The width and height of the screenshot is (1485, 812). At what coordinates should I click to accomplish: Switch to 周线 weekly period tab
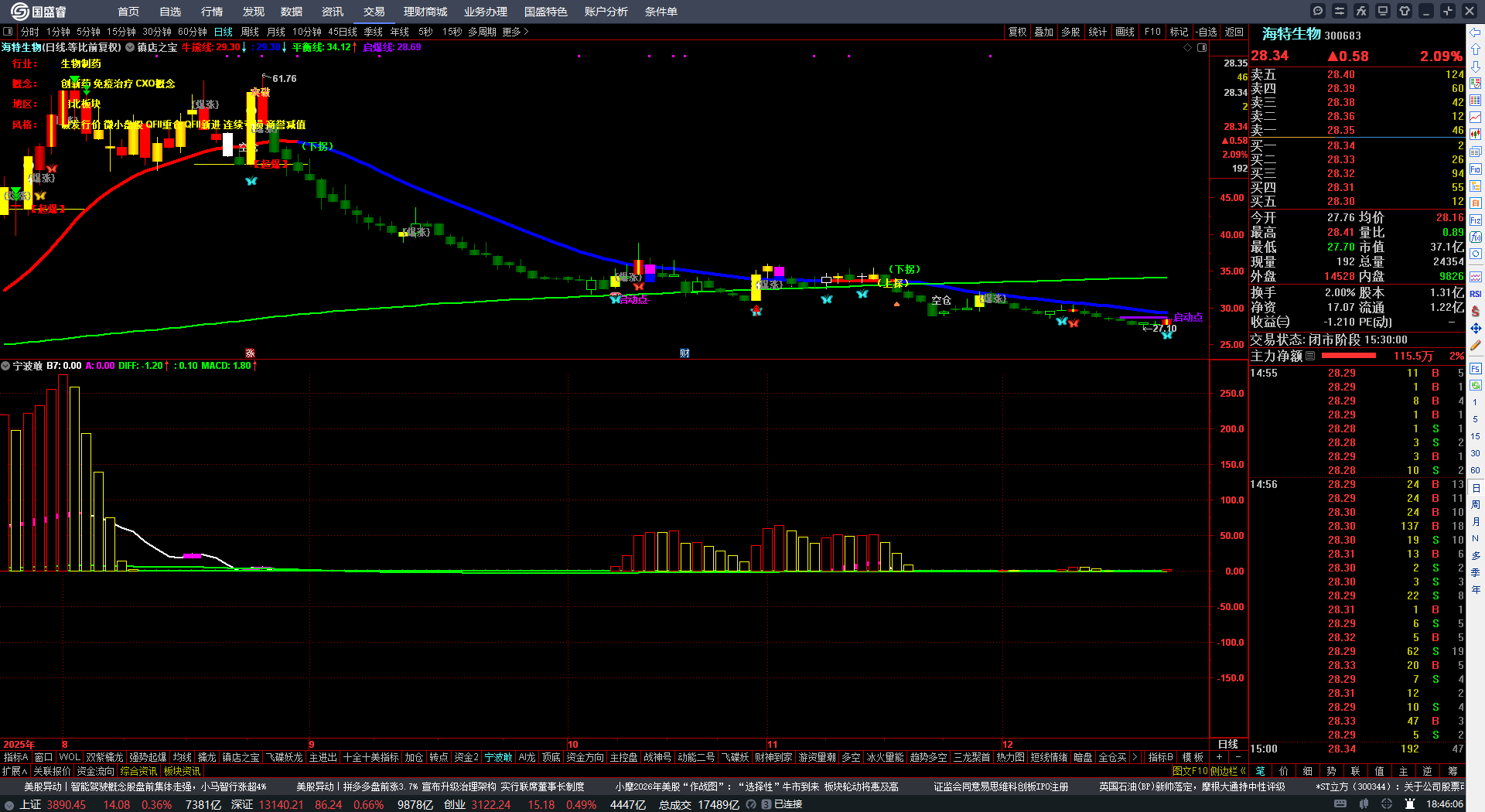250,32
